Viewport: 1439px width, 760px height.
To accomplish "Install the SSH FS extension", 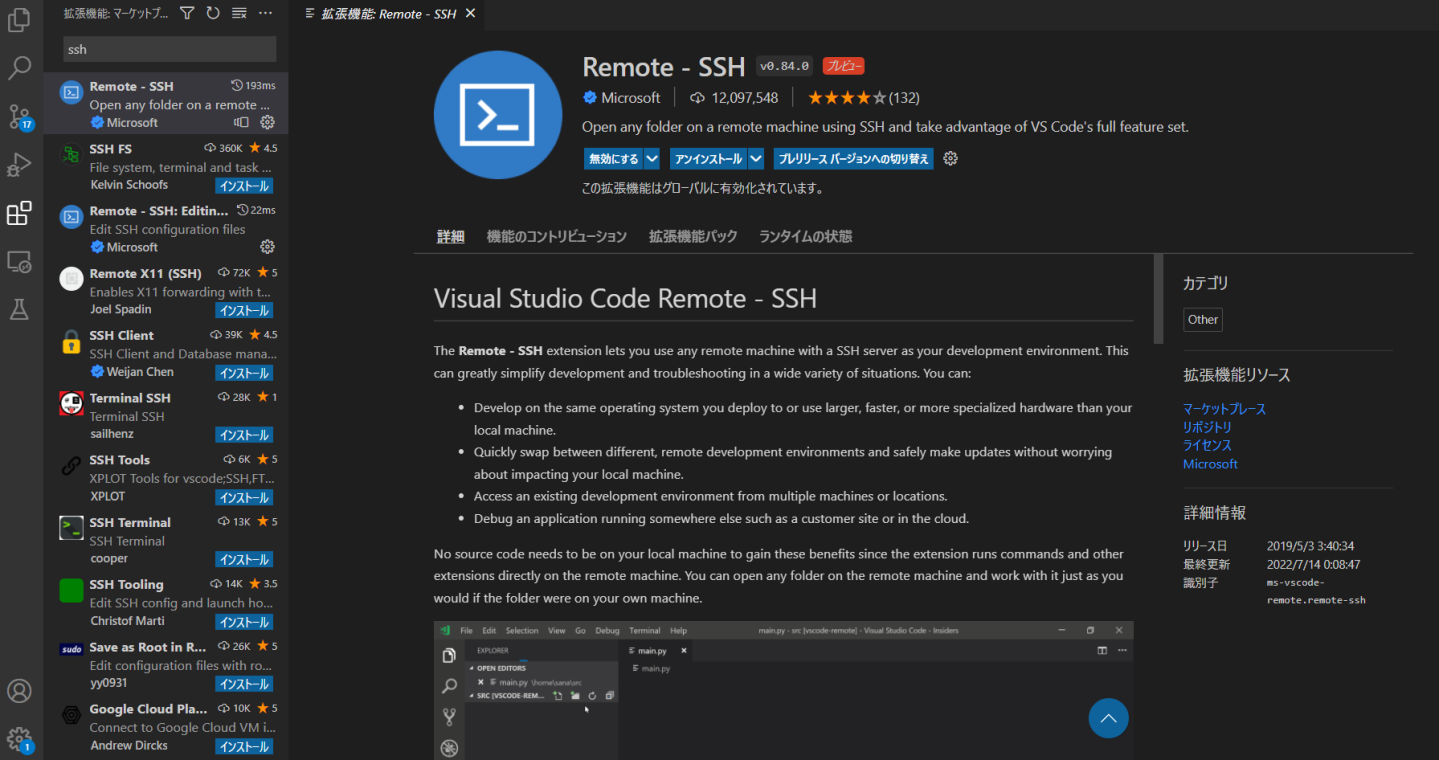I will [x=245, y=186].
